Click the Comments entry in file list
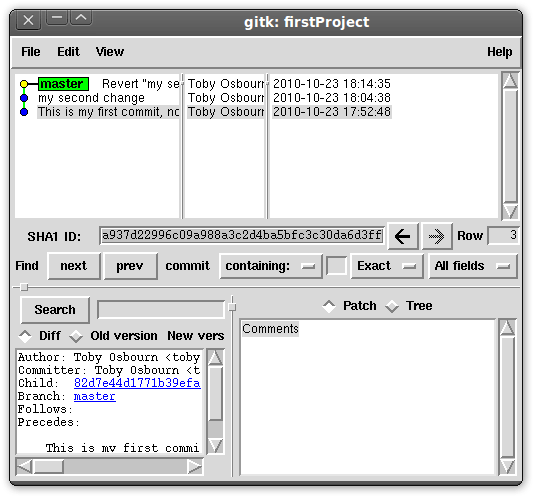The image size is (534, 499). tap(270, 329)
